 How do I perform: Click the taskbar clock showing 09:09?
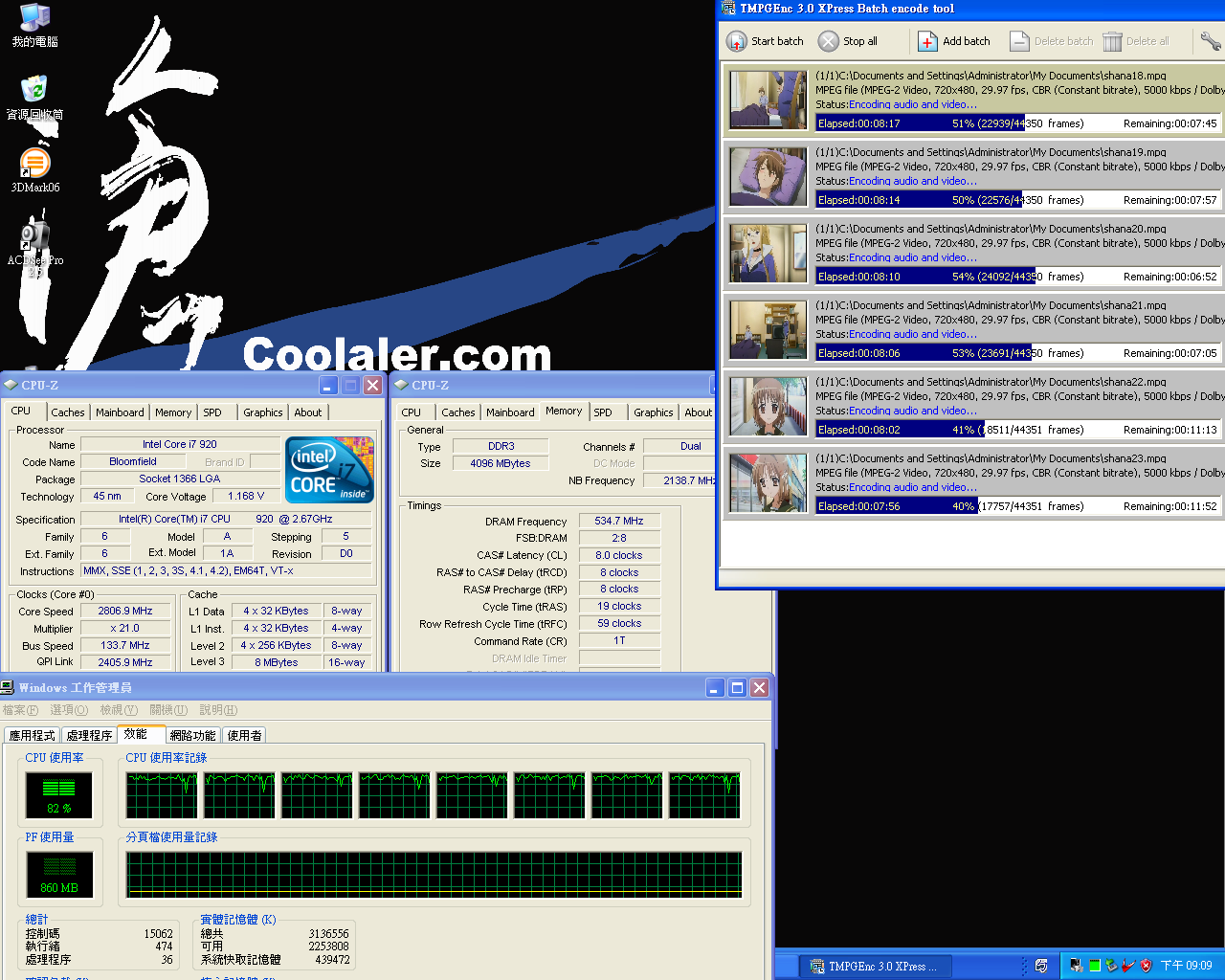click(x=1187, y=966)
